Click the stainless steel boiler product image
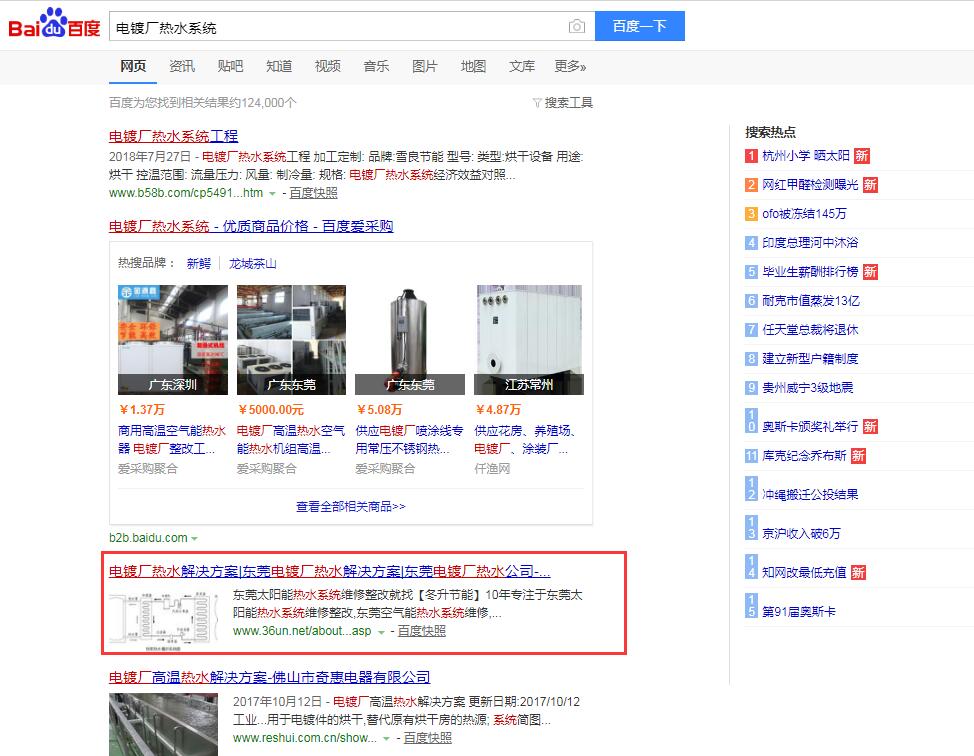Image resolution: width=974 pixels, height=756 pixels. point(410,340)
